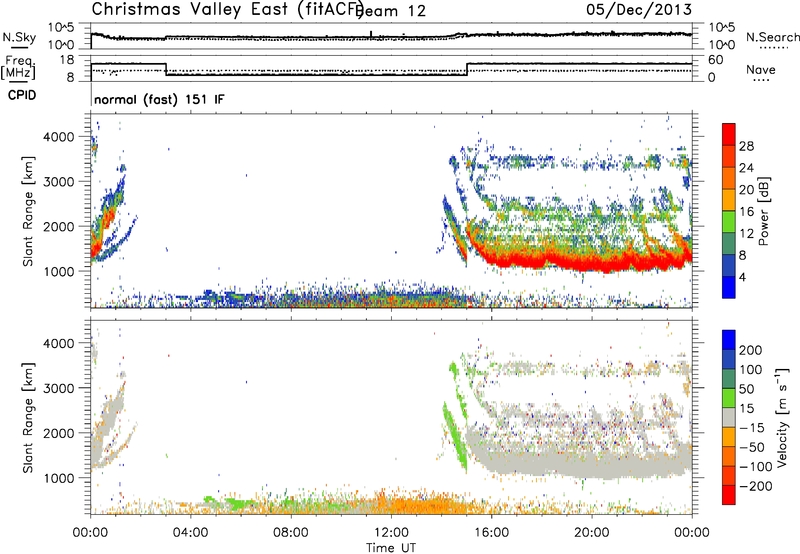The width and height of the screenshot is (800, 554).
Task: Click the '-200' value on Velocity color bar
Action: [x=756, y=486]
